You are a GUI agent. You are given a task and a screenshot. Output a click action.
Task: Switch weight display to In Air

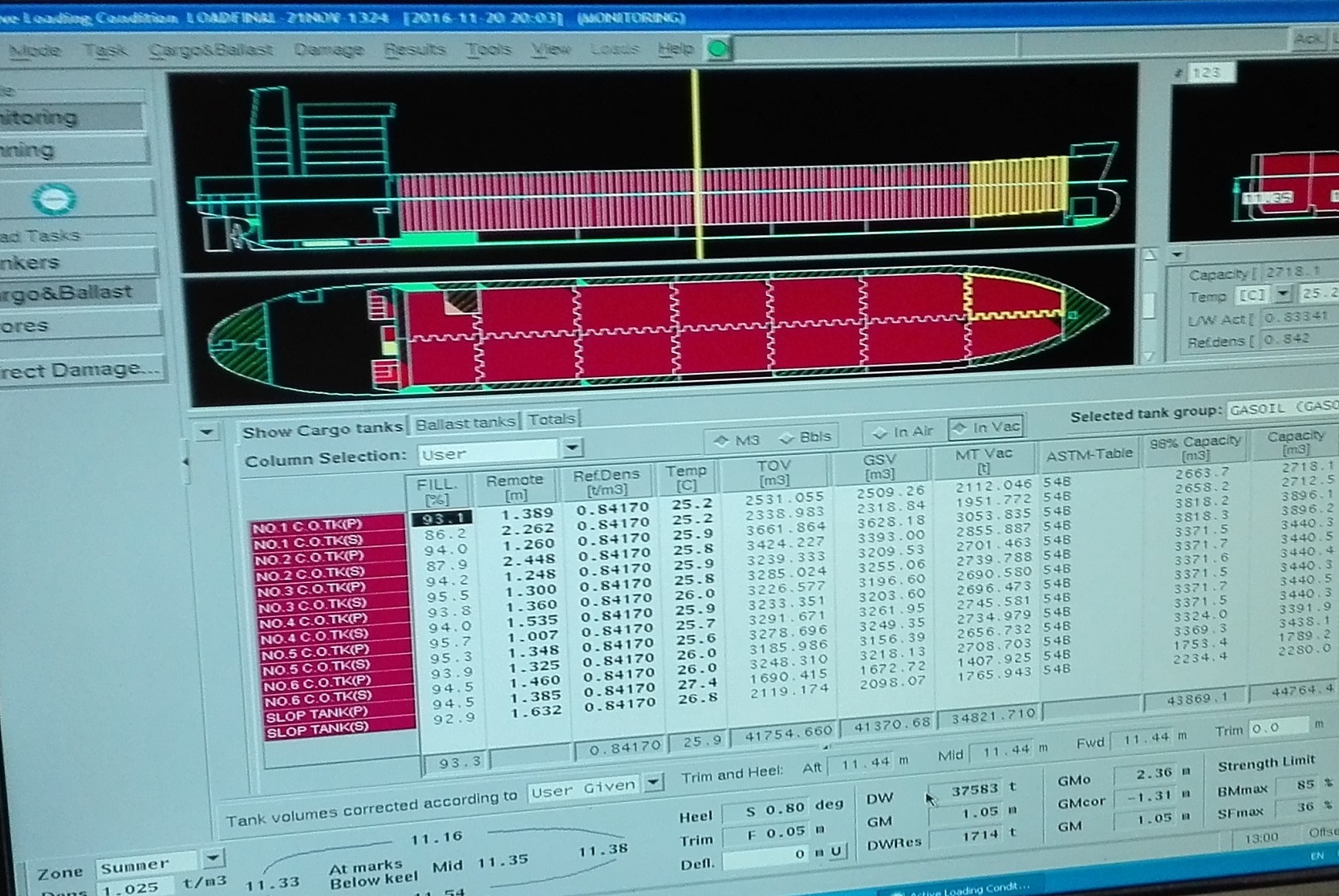[x=903, y=432]
